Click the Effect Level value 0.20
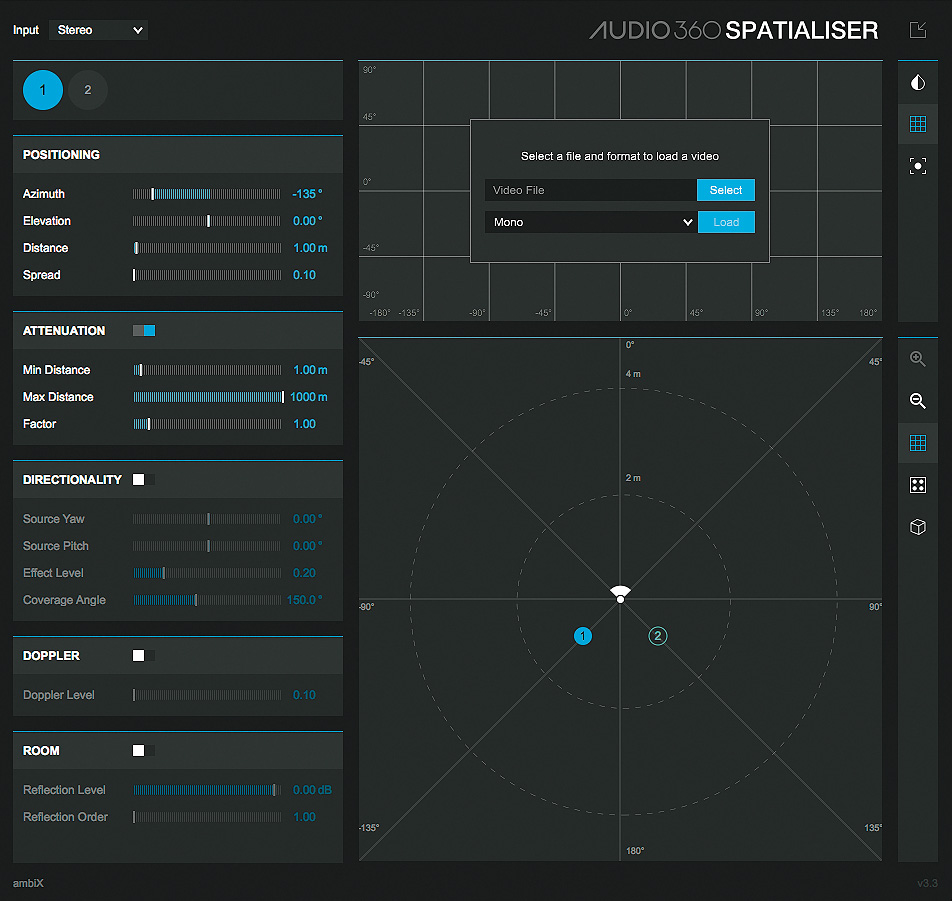The image size is (952, 901). coord(304,573)
